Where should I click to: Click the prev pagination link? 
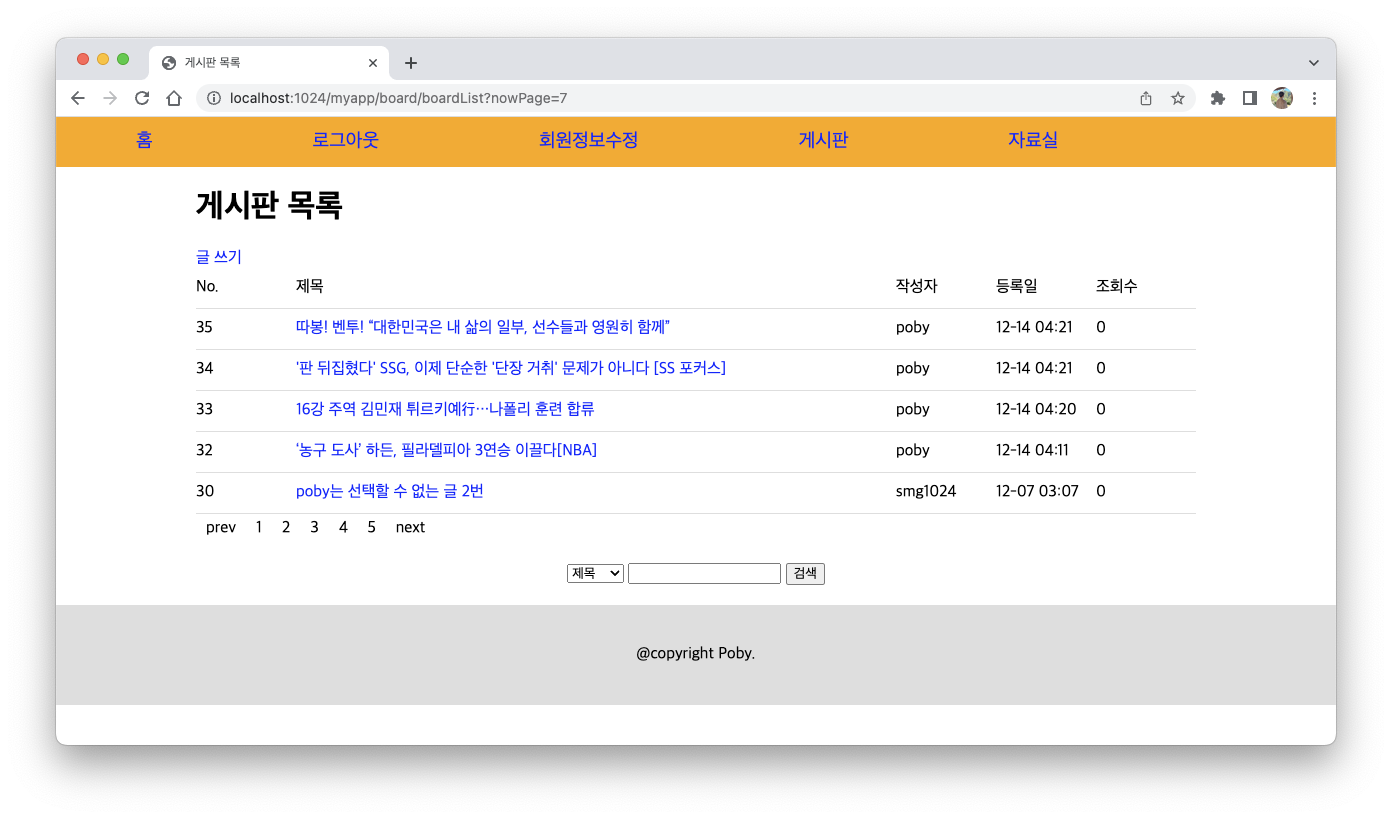pyautogui.click(x=221, y=527)
